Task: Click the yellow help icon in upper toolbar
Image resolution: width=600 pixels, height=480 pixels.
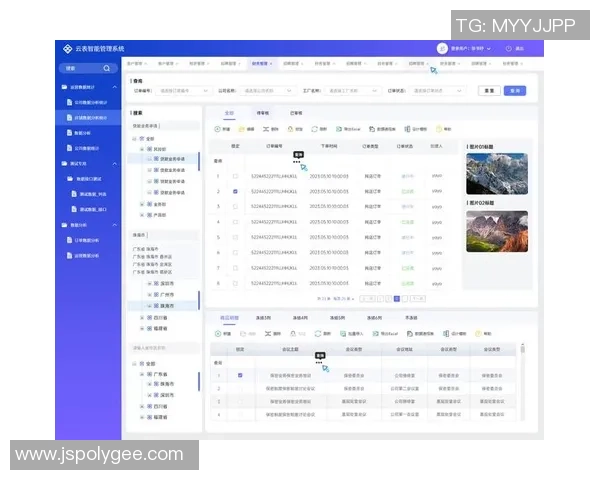Action: click(439, 129)
